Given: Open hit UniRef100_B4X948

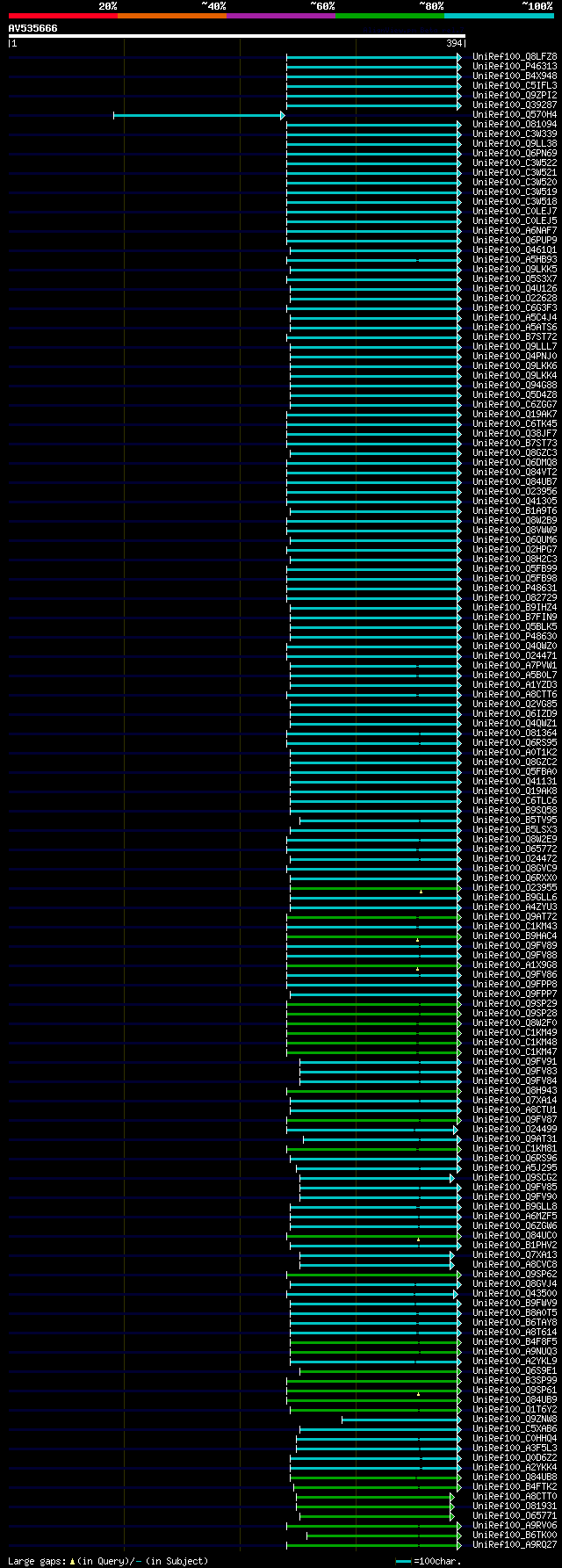Looking at the screenshot, I should tap(515, 76).
